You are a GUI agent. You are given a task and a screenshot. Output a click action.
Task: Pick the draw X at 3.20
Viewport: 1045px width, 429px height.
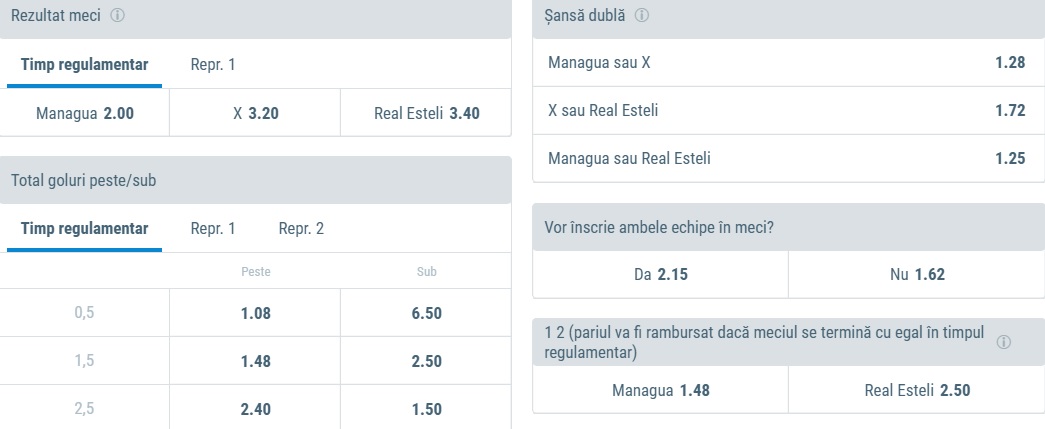coord(255,113)
